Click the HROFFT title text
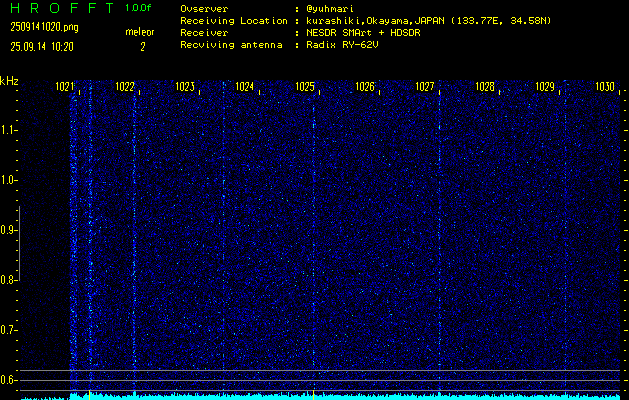 point(62,8)
